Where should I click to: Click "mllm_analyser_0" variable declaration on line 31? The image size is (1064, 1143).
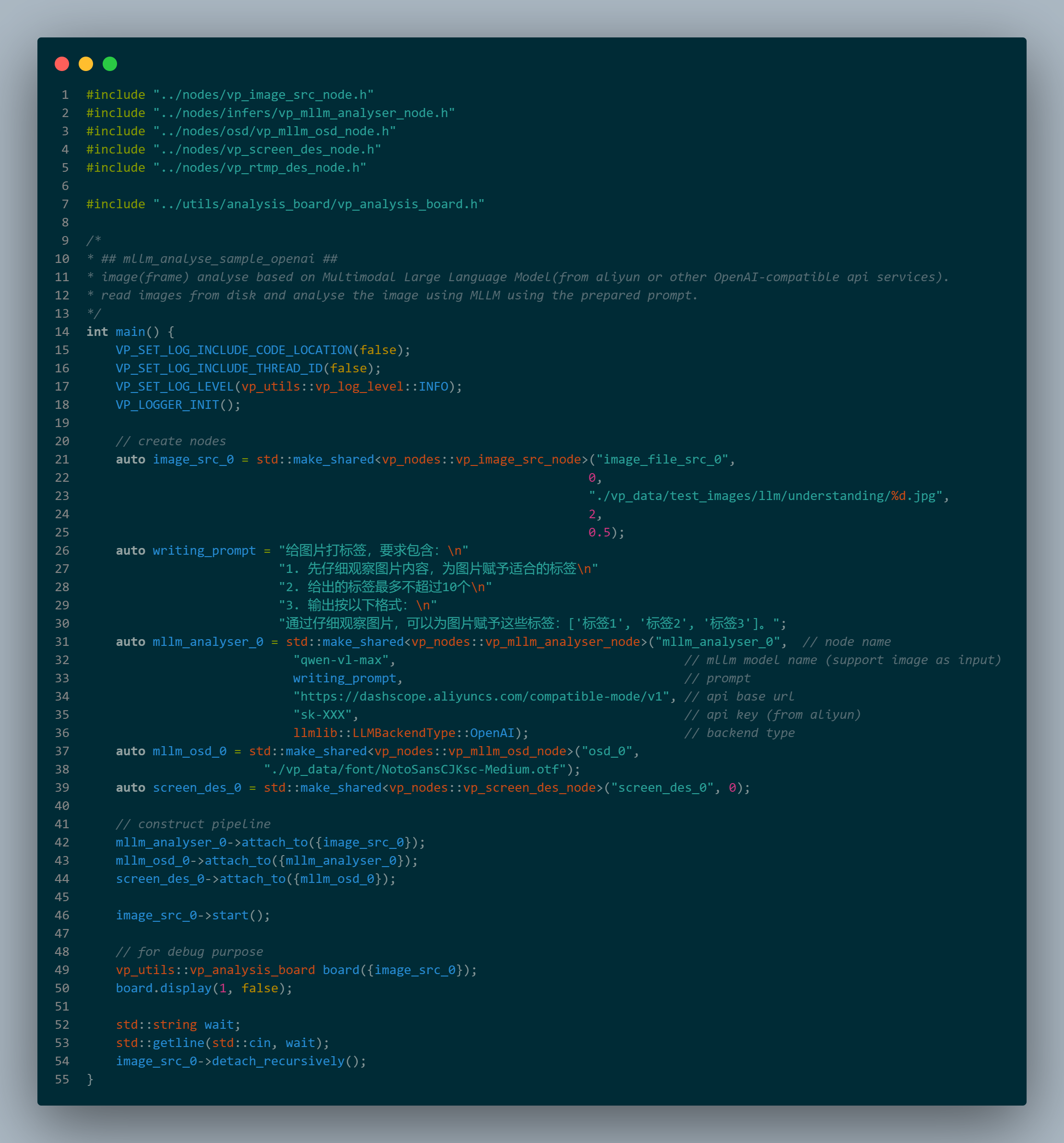click(208, 642)
